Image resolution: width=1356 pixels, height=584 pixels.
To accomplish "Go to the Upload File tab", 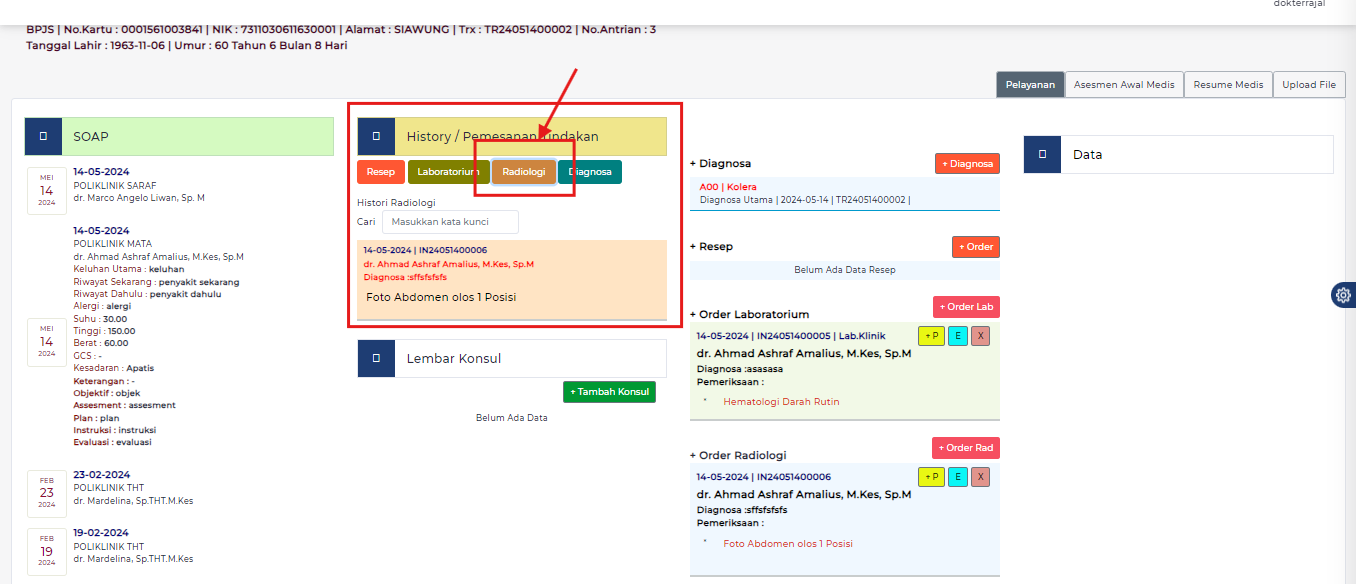I will click(1308, 85).
